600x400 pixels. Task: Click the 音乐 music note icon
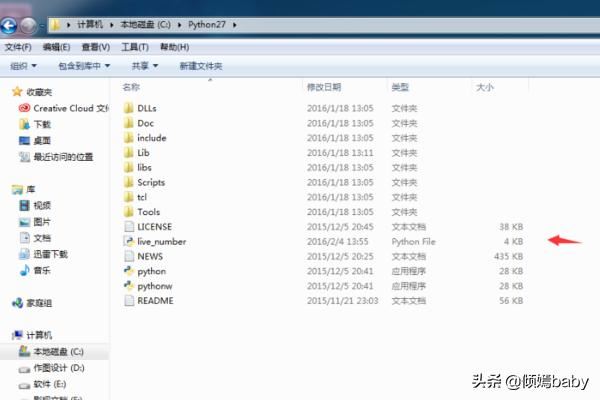coord(24,270)
